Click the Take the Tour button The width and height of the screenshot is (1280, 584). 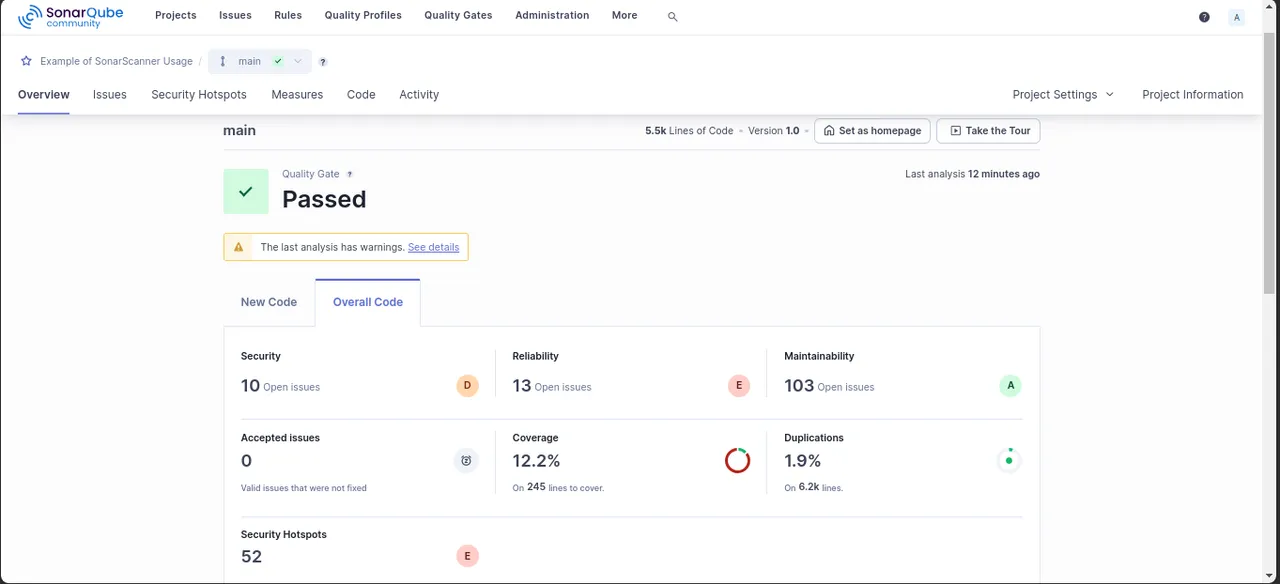[x=988, y=131]
